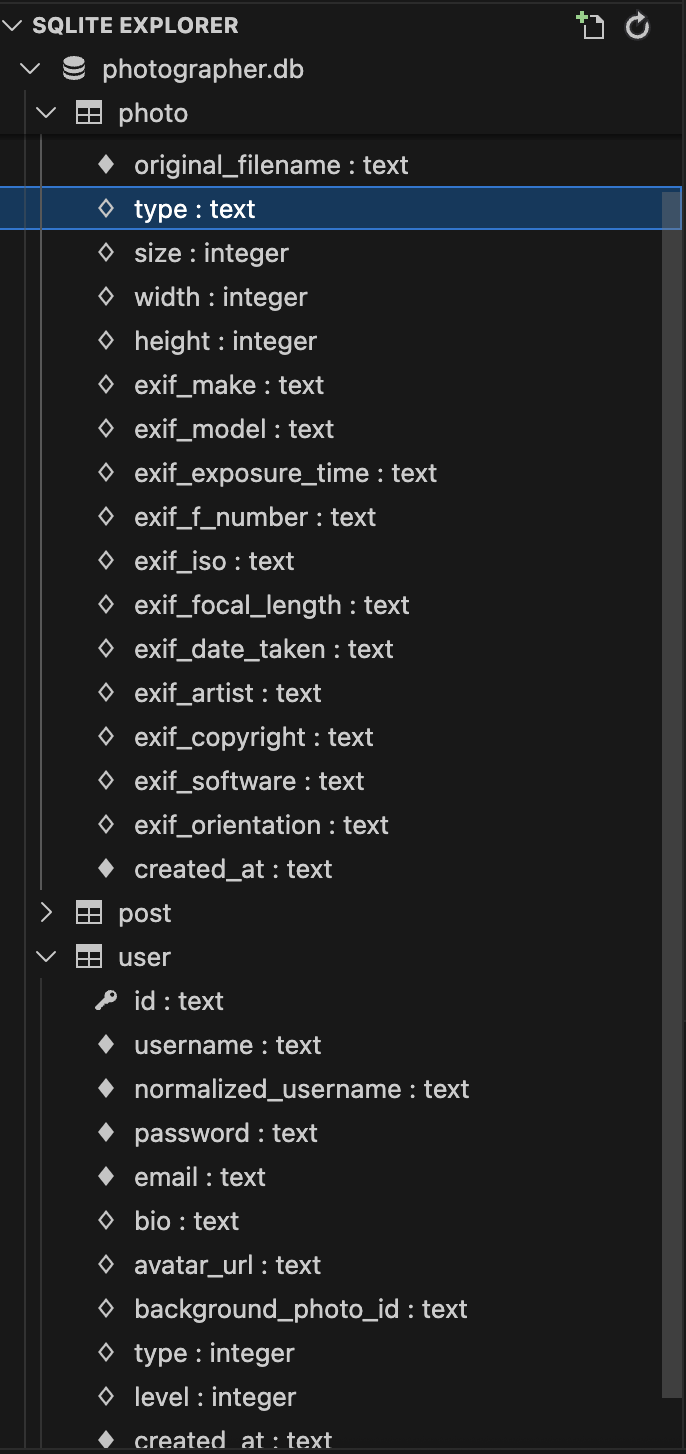Collapse the photographer.db database node
Image resolution: width=686 pixels, height=1454 pixels.
point(31,69)
